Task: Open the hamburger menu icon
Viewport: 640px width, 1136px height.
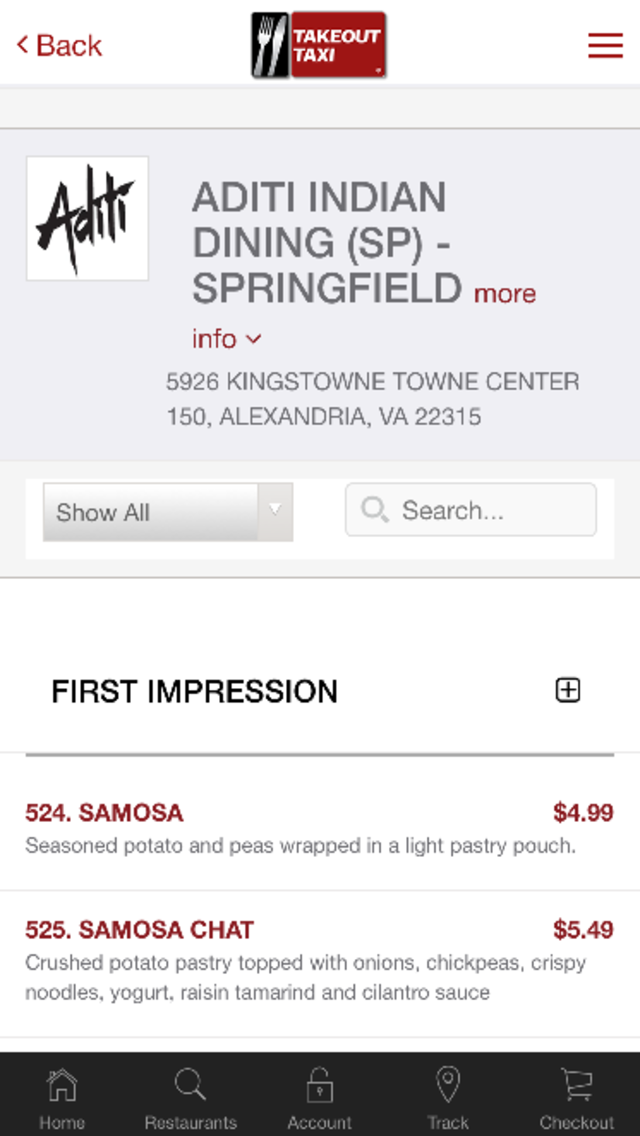Action: [605, 45]
